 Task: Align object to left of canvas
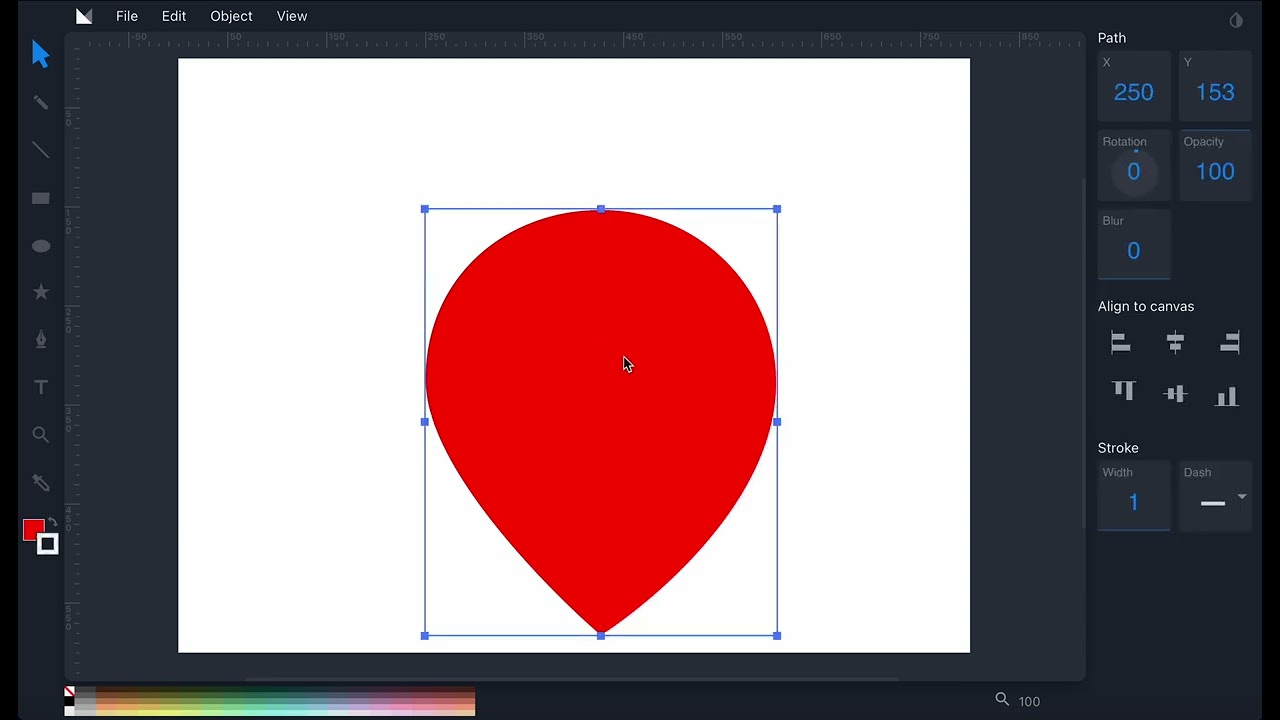[1121, 343]
